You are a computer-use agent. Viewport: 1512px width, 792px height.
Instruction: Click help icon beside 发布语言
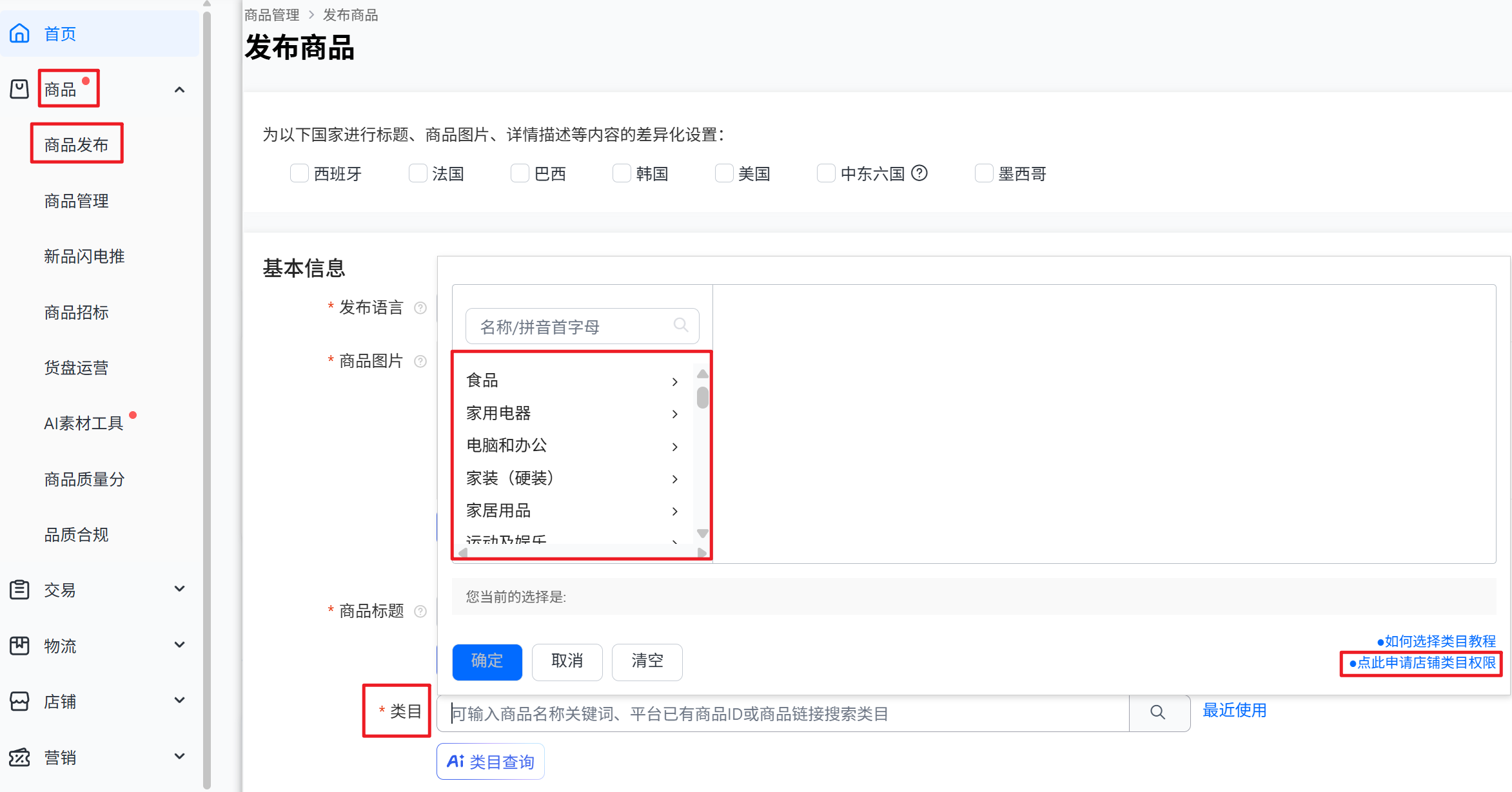pos(420,308)
